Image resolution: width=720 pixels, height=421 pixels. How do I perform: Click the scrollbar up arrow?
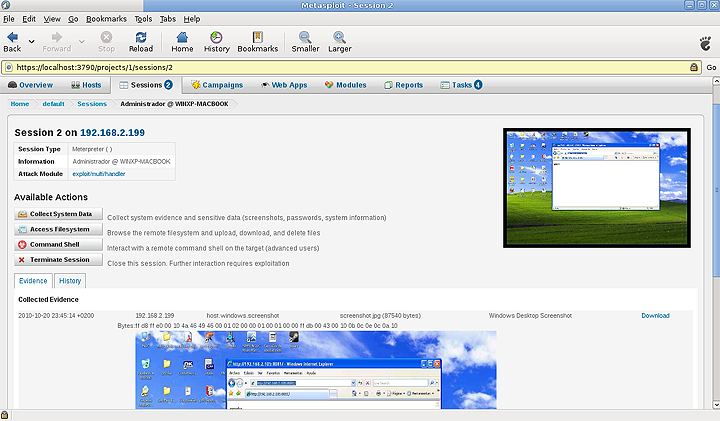click(x=716, y=81)
